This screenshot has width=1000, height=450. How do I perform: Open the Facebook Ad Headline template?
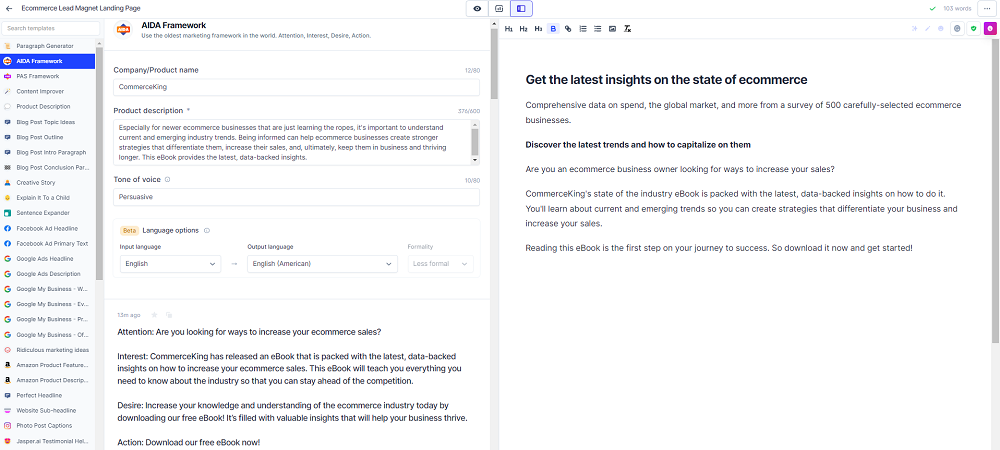(48, 228)
